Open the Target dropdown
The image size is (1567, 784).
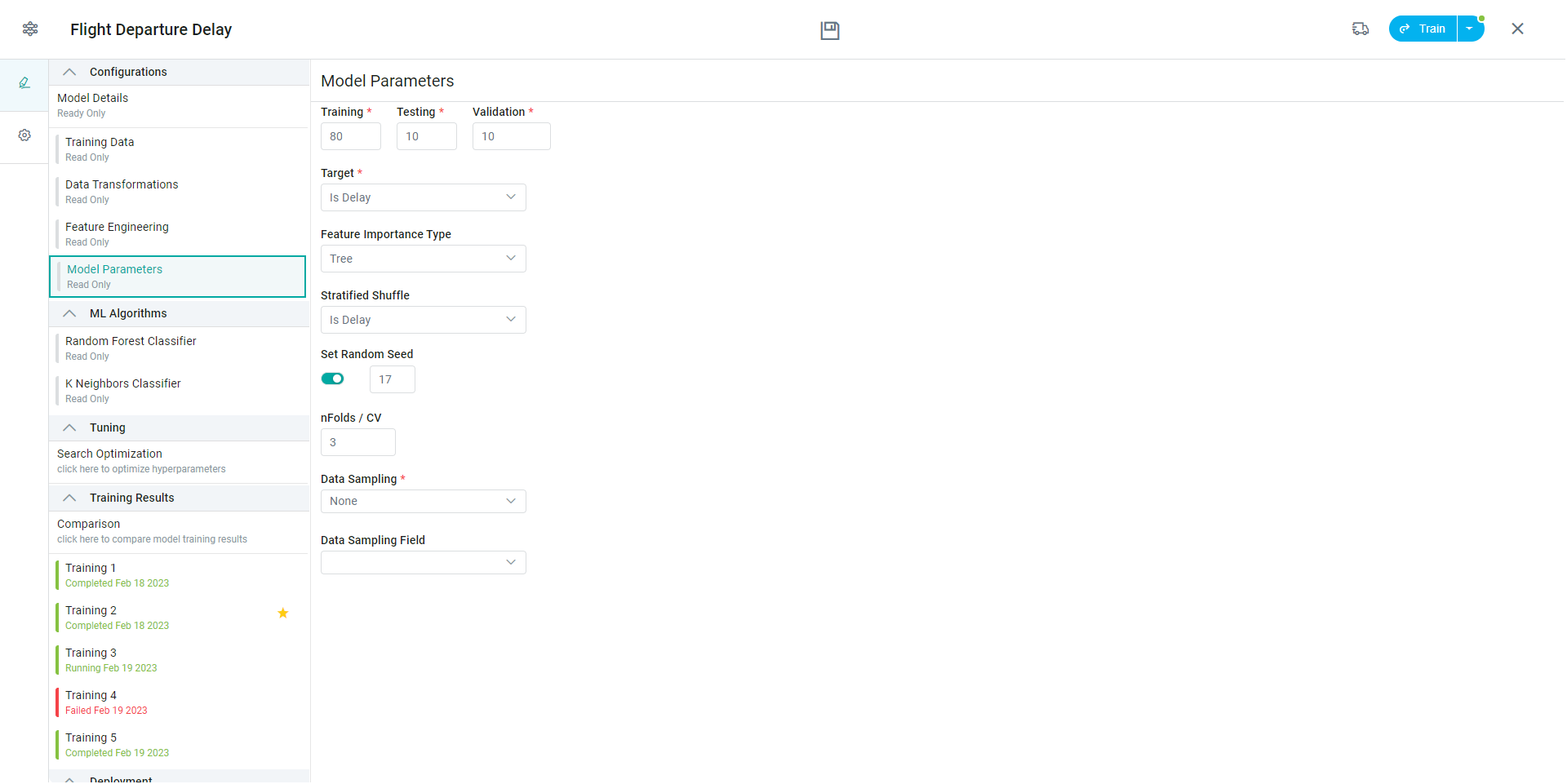(423, 197)
